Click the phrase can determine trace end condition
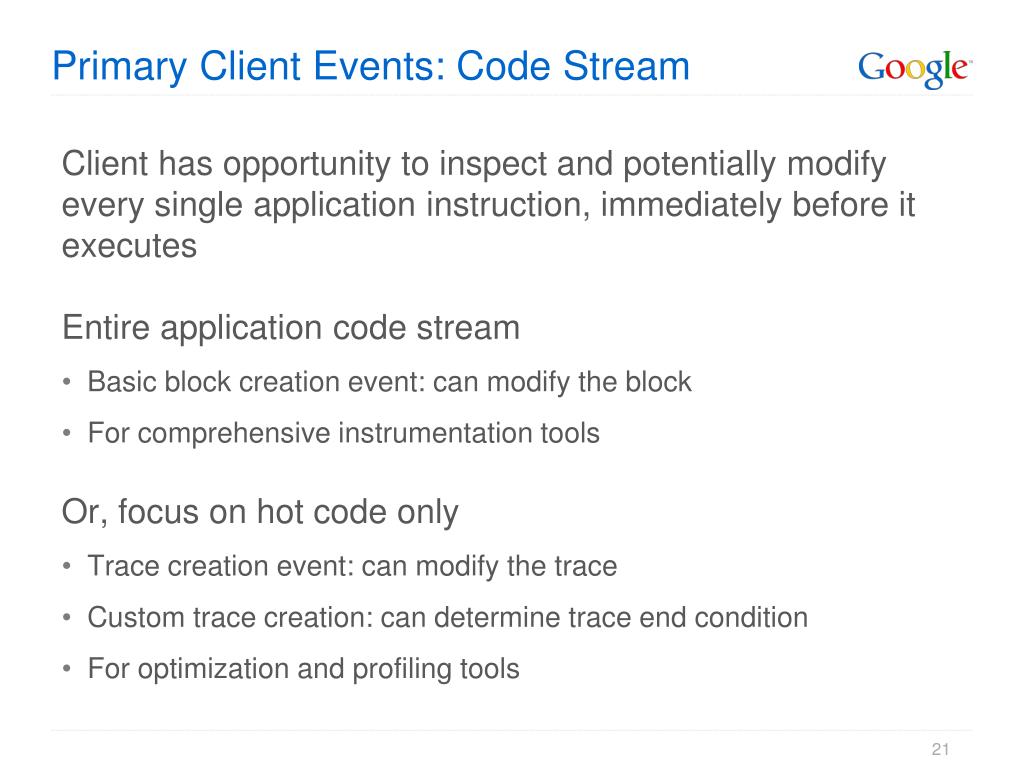This screenshot has width=1024, height=768. [x=594, y=618]
